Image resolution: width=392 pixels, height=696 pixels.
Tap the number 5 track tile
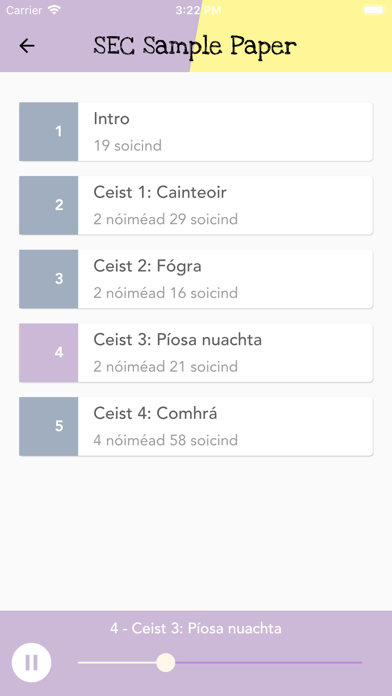click(x=49, y=427)
